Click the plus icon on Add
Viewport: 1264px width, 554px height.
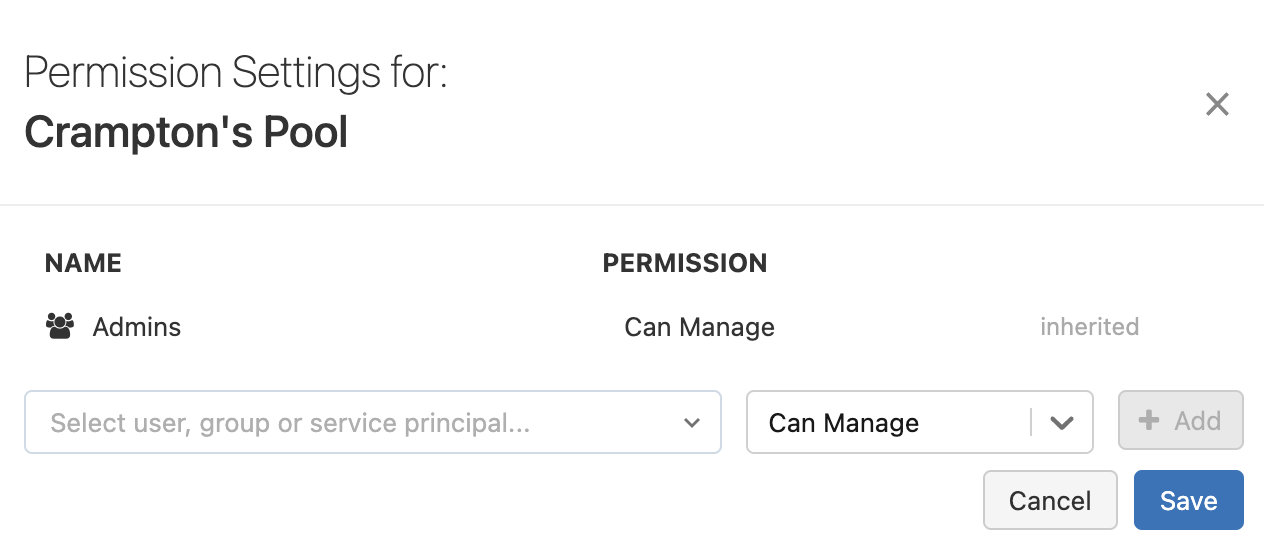(x=1150, y=421)
